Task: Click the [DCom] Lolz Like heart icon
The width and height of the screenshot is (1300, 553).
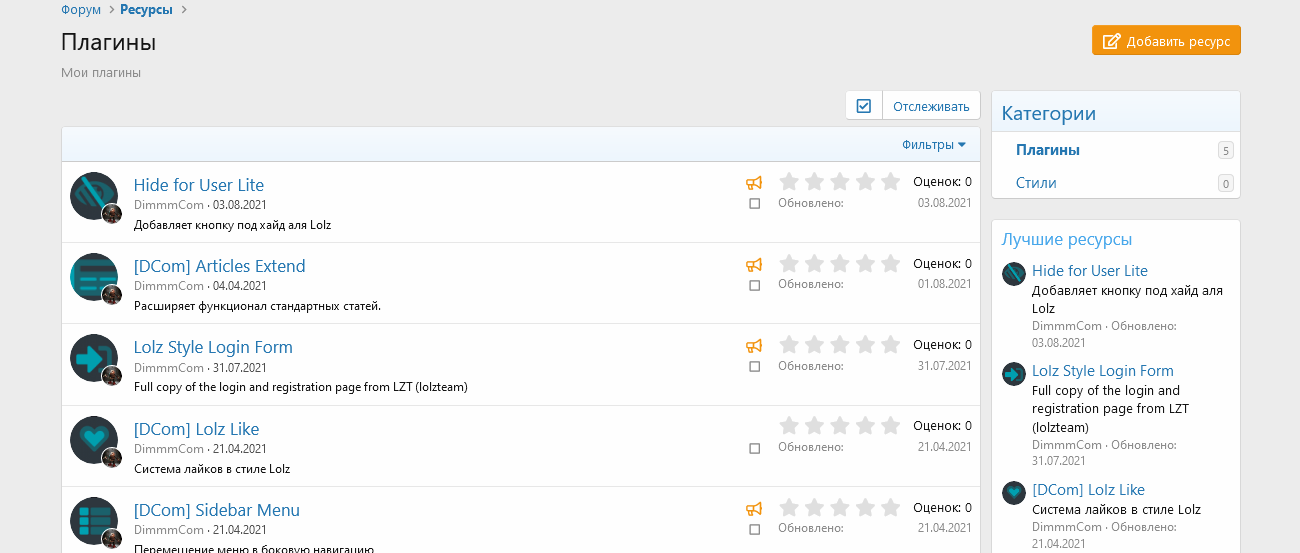Action: 94,439
